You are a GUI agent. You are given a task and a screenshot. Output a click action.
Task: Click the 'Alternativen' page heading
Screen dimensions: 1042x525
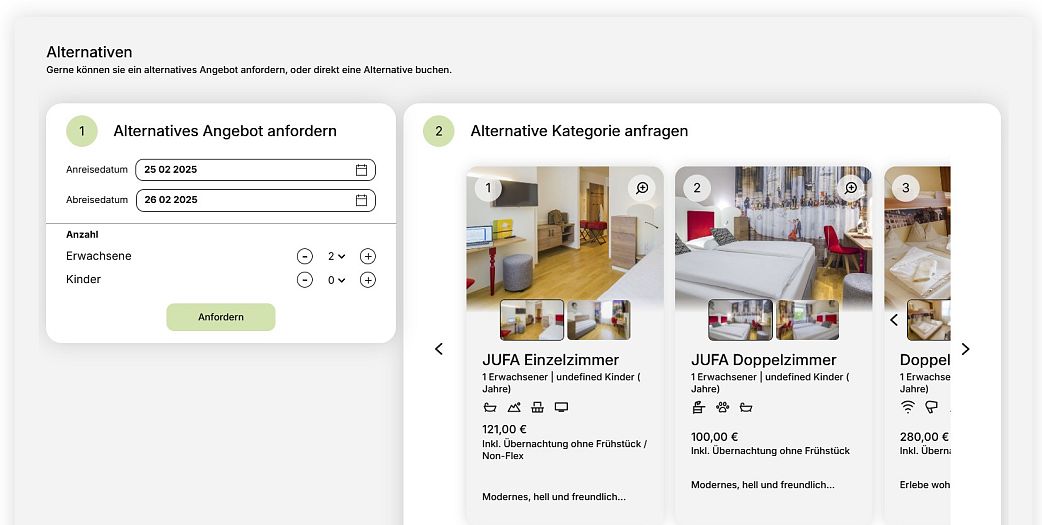click(x=89, y=52)
